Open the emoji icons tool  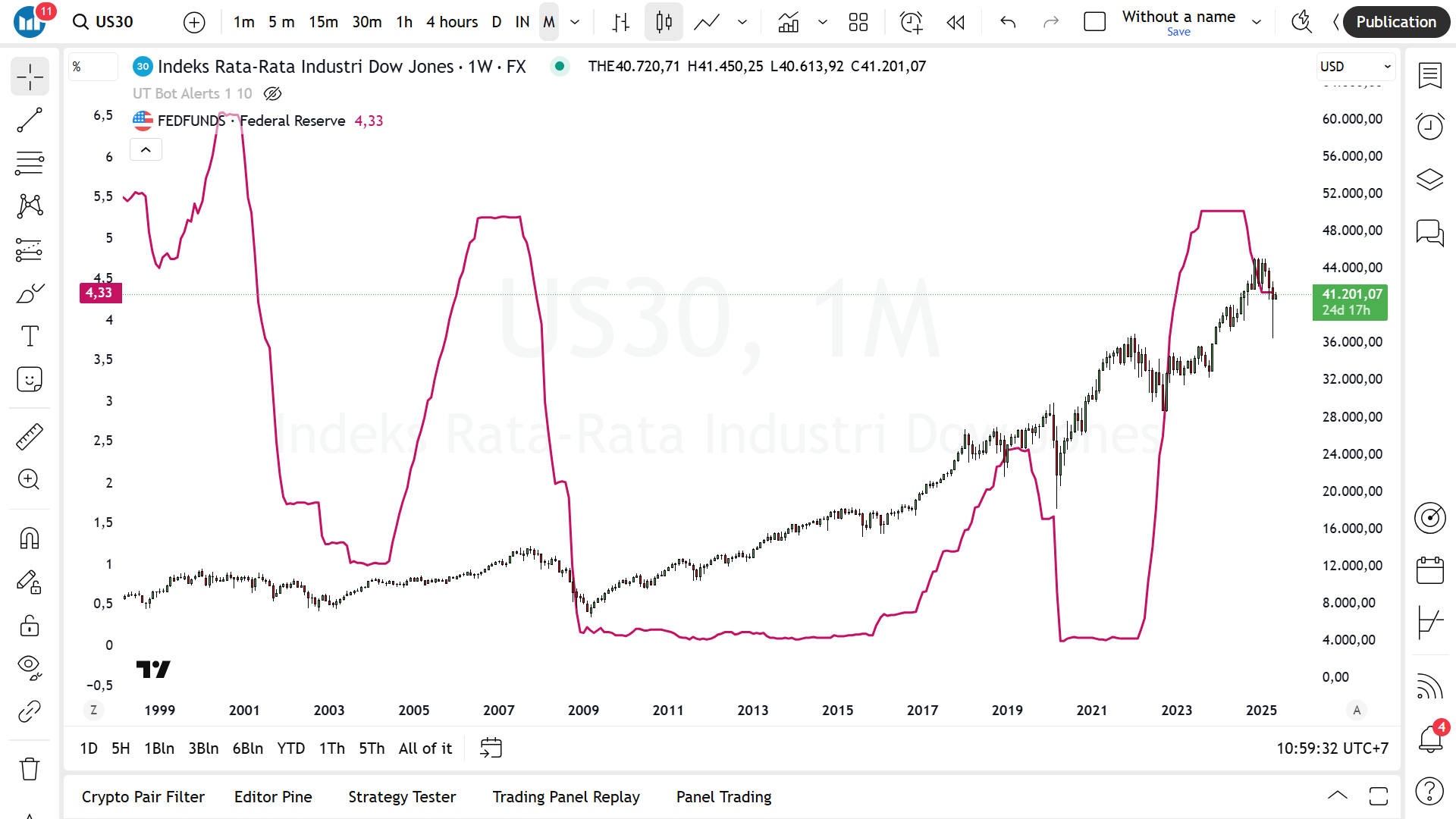[30, 379]
